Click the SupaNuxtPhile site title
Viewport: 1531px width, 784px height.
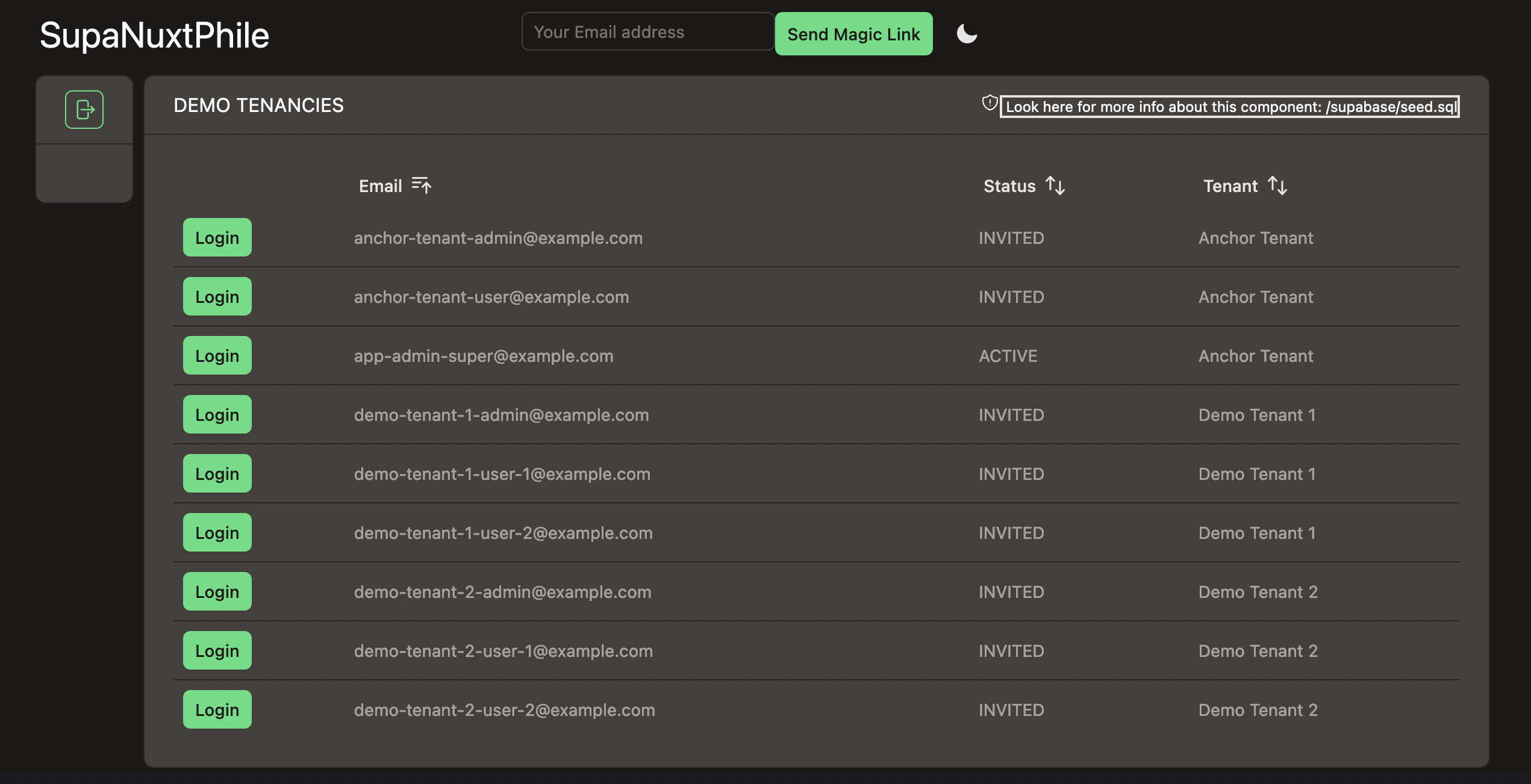coord(154,35)
